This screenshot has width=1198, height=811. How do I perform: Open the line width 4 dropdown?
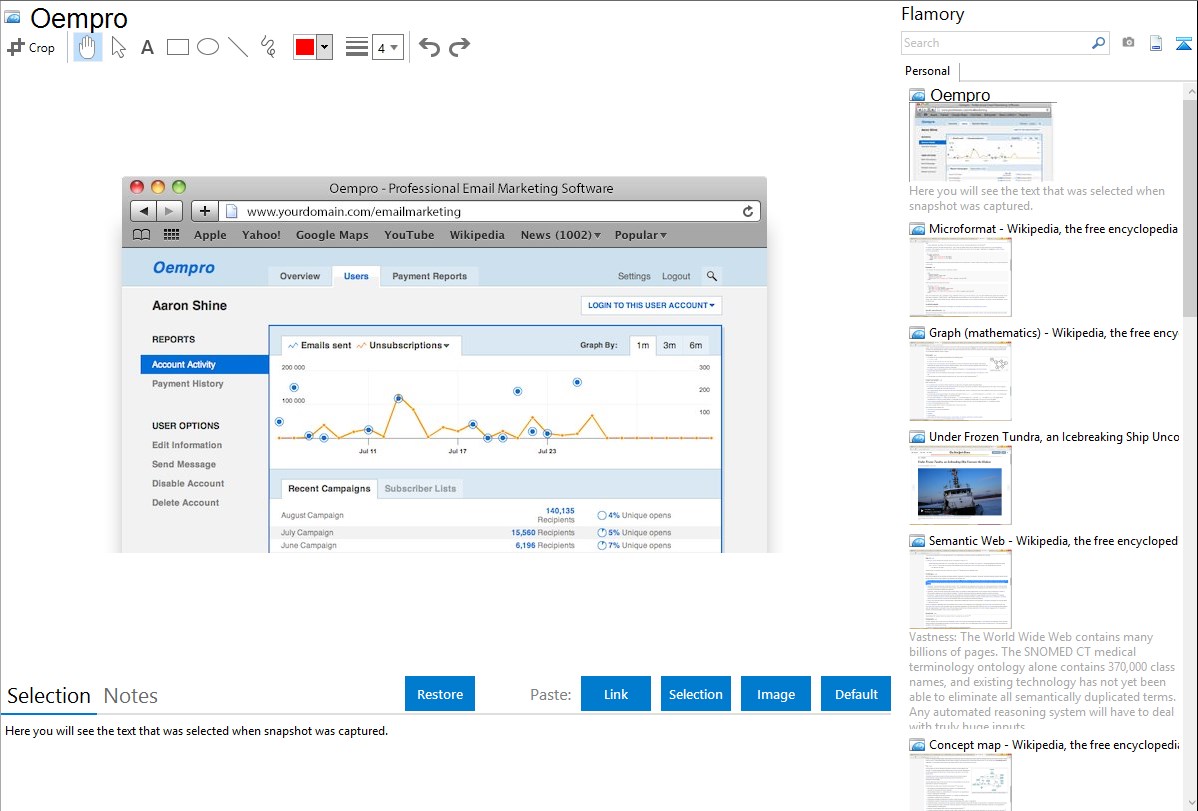click(387, 47)
